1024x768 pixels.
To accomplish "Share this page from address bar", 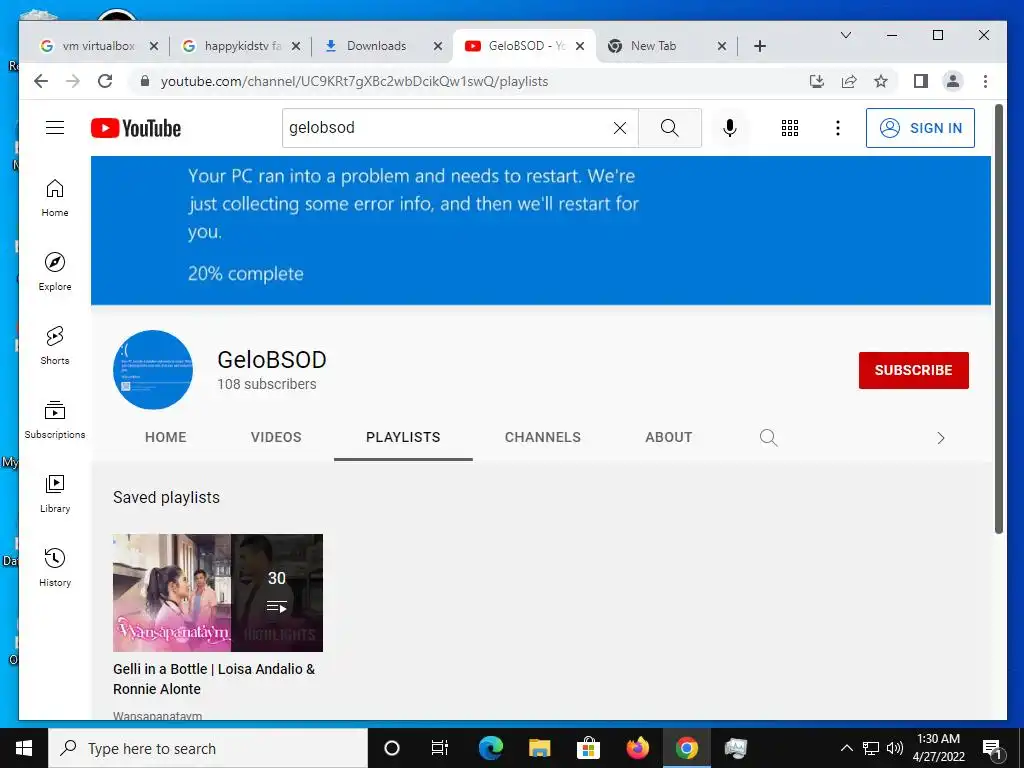I will point(849,81).
